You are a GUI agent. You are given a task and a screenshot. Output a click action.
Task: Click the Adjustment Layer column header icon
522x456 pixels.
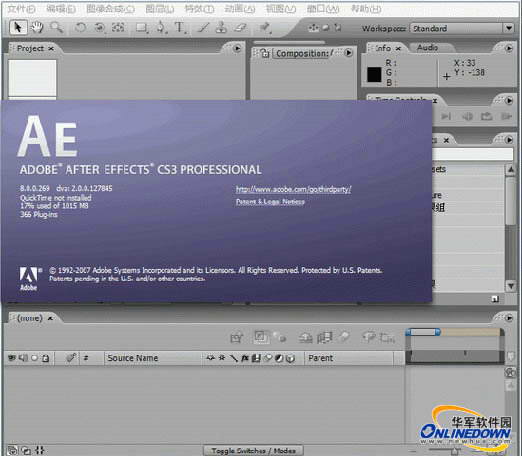point(279,358)
